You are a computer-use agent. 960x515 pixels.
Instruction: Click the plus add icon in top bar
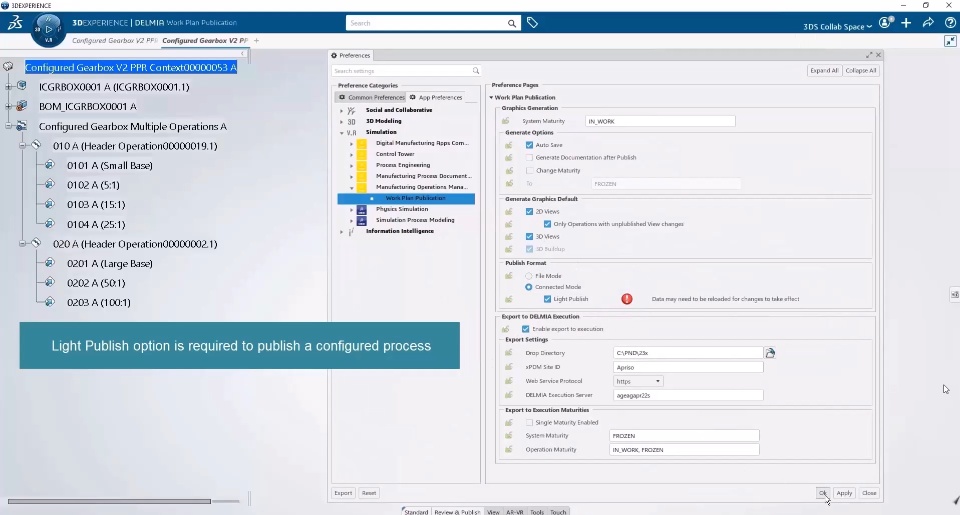pos(906,23)
